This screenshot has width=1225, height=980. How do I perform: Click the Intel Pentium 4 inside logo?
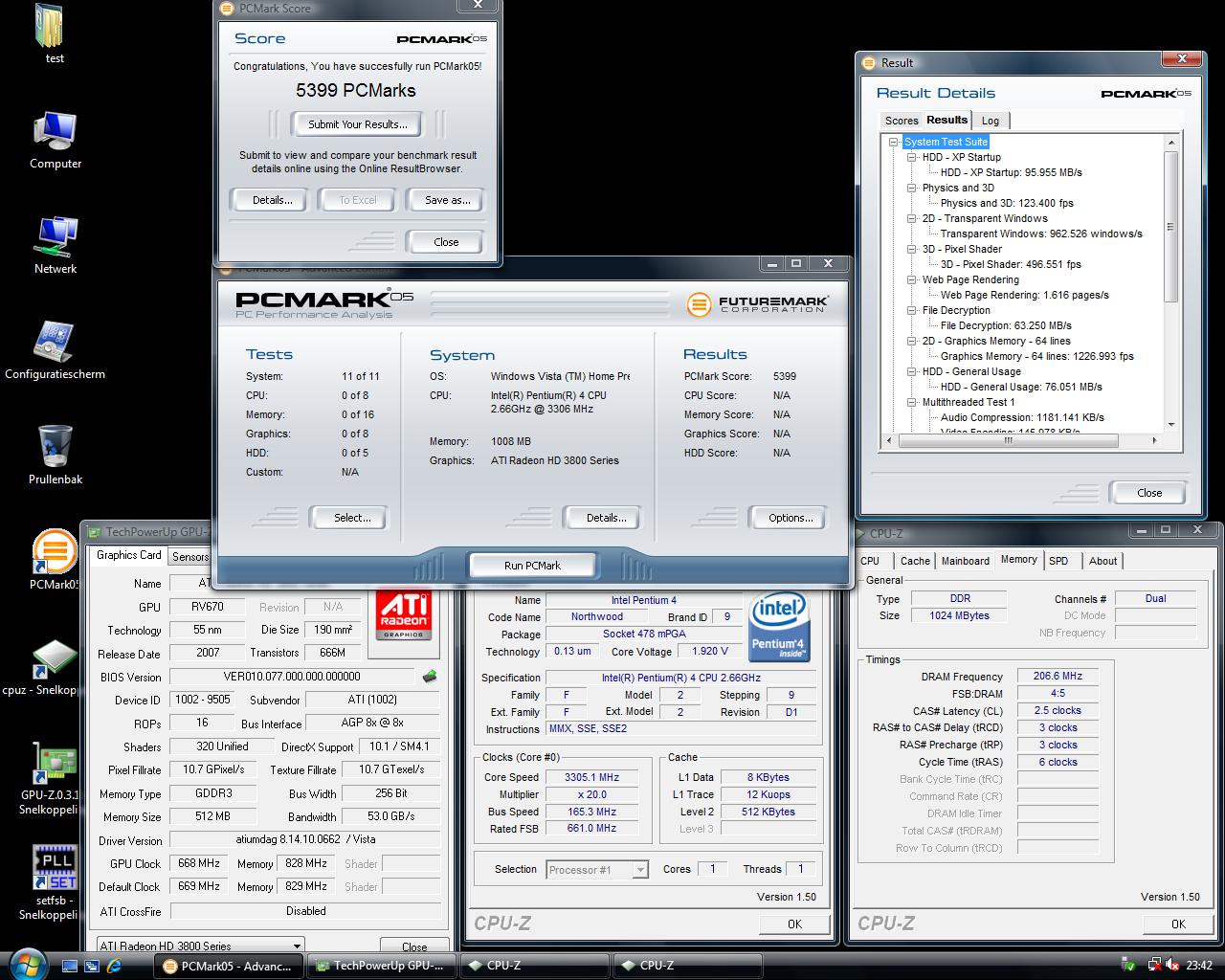779,628
